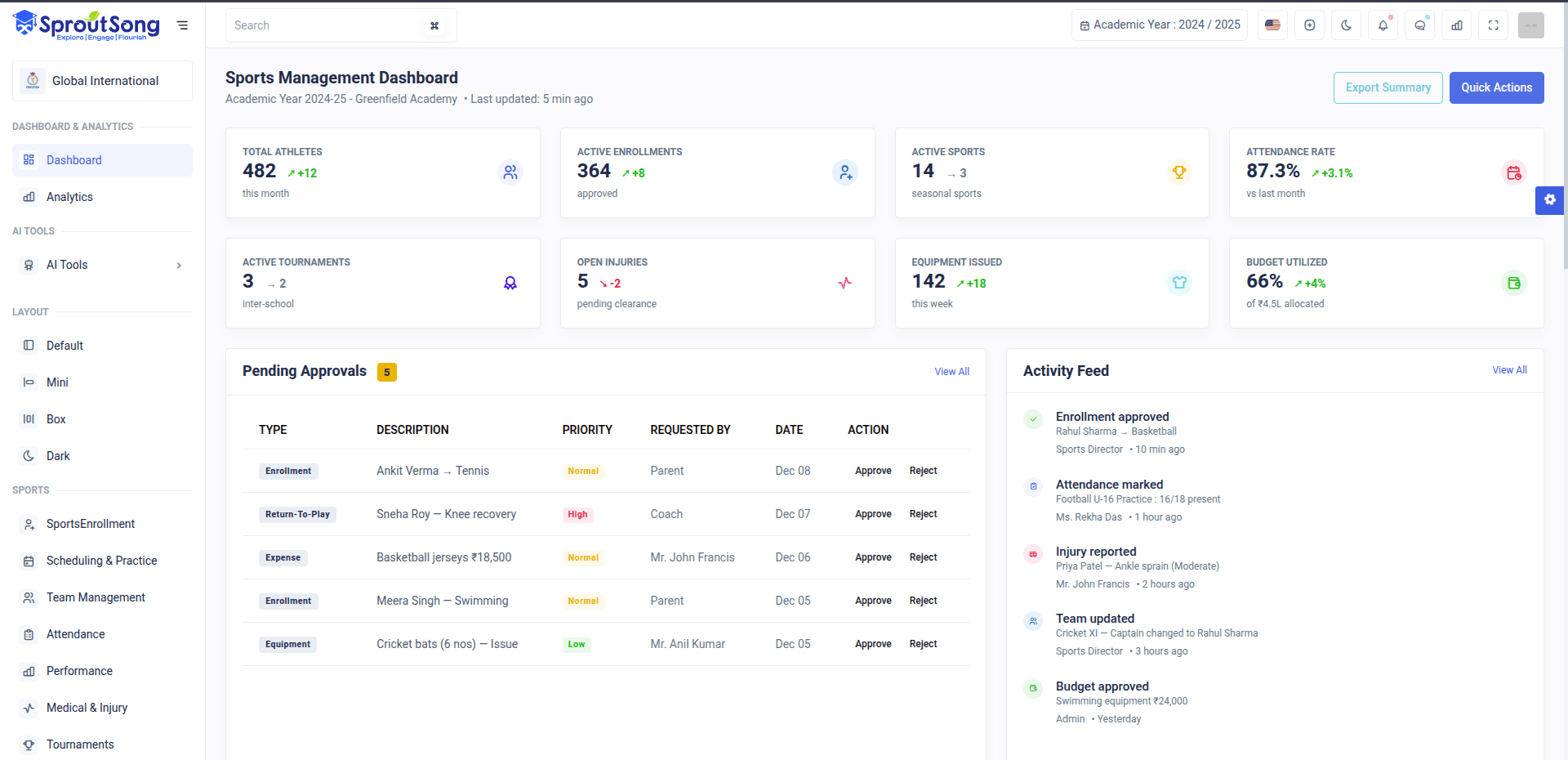Open Team Management in sidebar
The image size is (1568, 760).
[102, 597]
